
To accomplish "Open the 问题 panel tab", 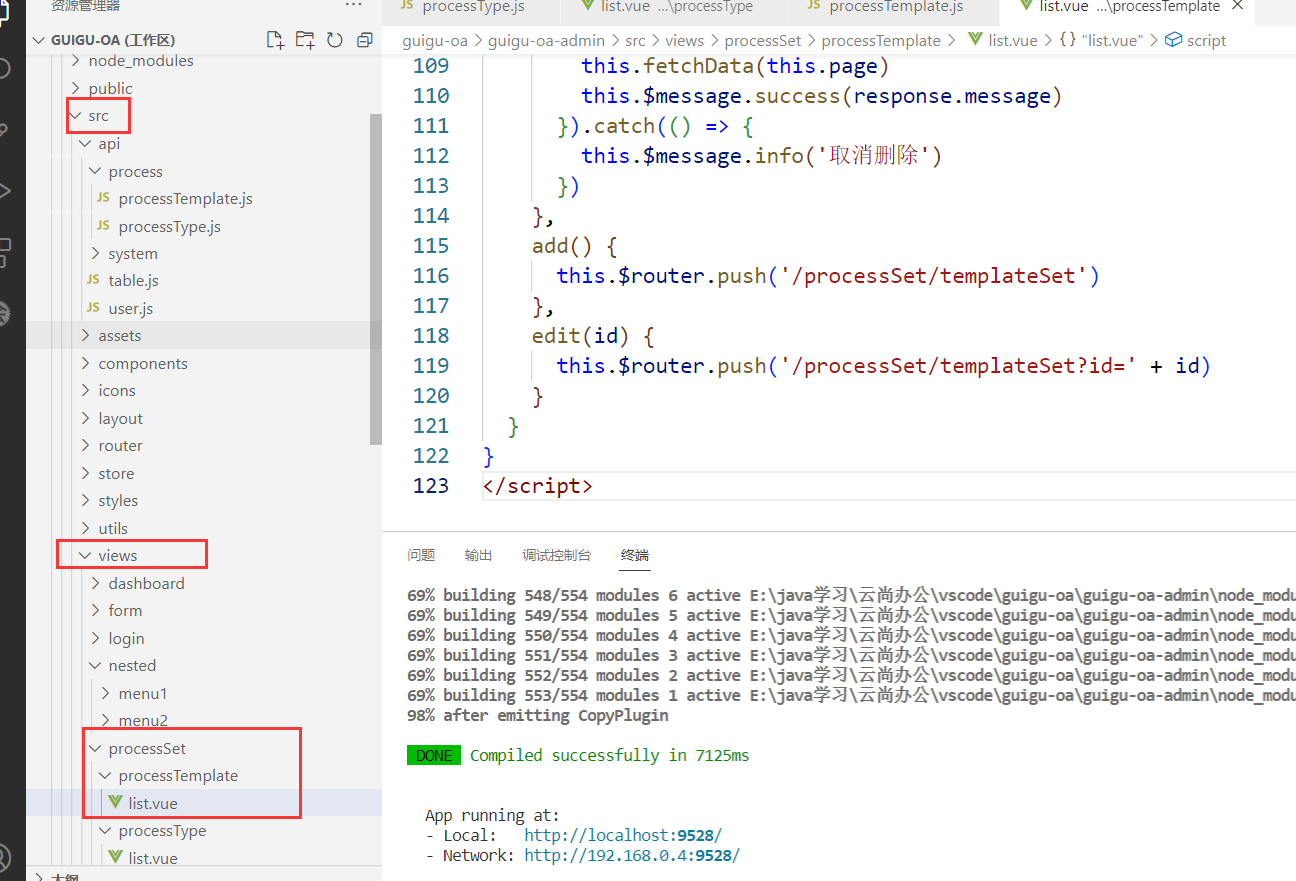I will 421,555.
